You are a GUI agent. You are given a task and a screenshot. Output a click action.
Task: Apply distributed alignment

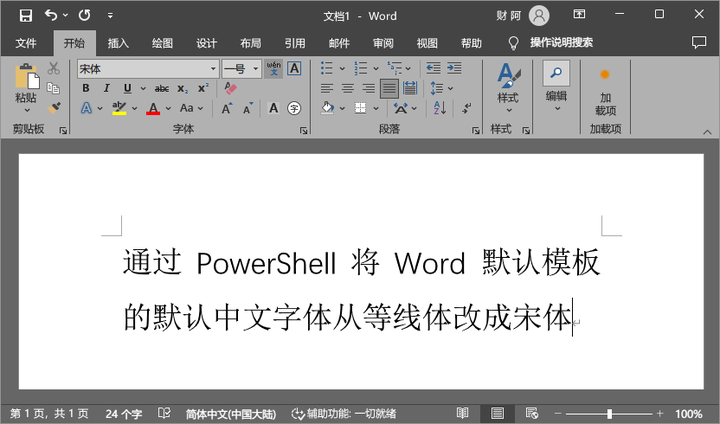410,88
